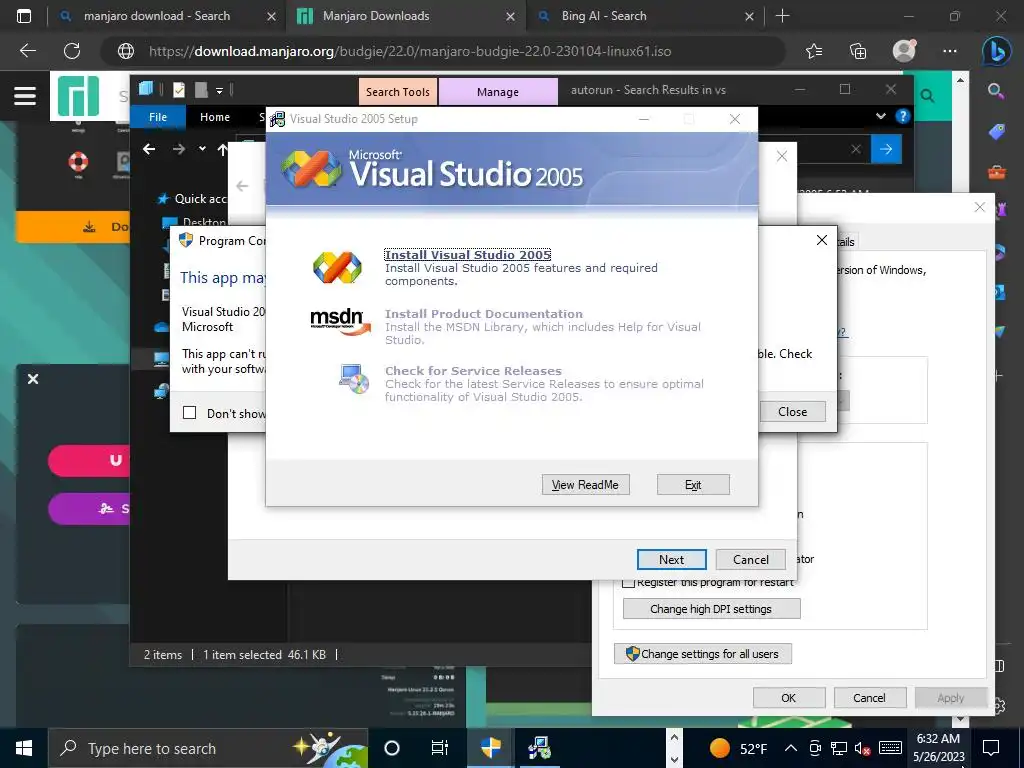Viewport: 1024px width, 768px height.
Task: Click Change high DPI settings button
Action: click(711, 609)
